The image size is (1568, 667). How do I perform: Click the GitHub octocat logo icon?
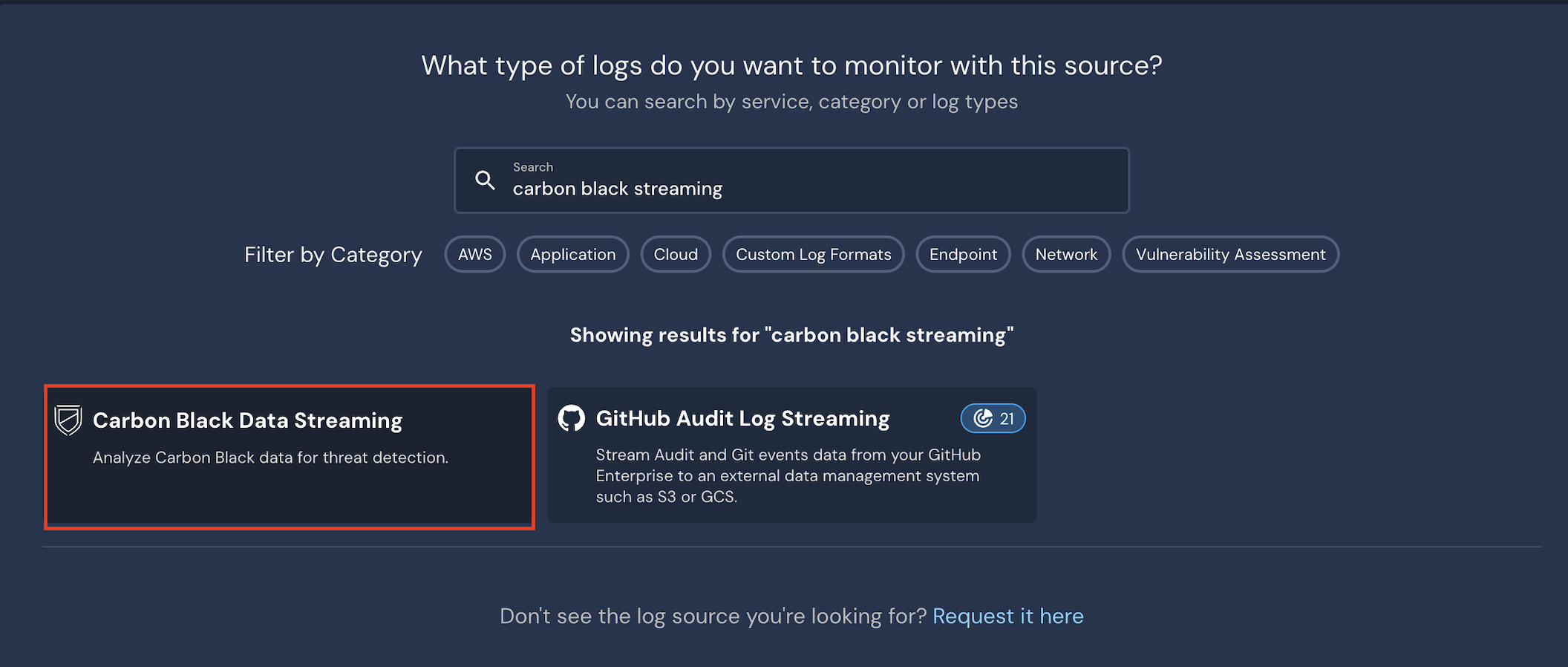[572, 418]
